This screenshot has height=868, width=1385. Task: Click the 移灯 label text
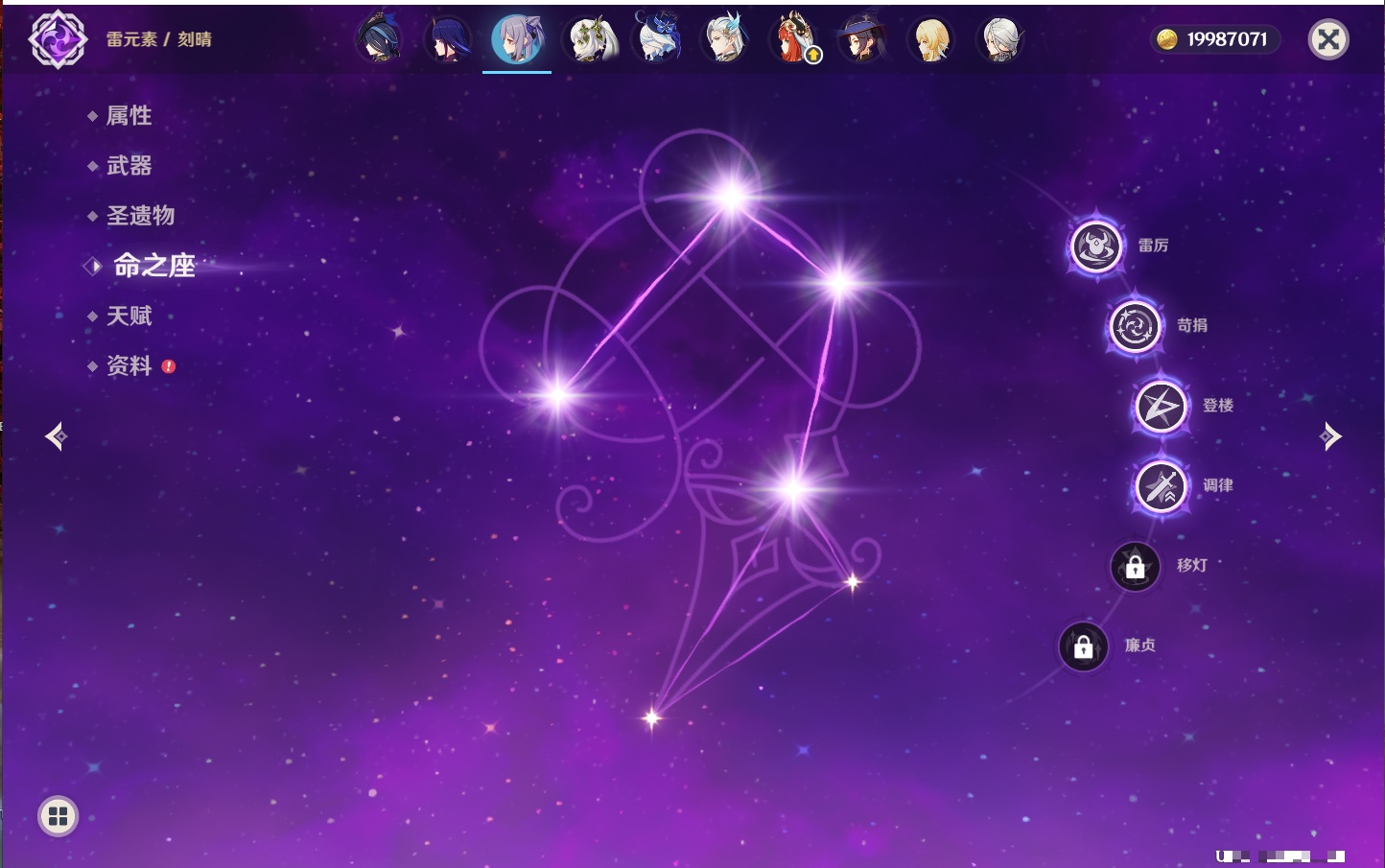point(1192,565)
